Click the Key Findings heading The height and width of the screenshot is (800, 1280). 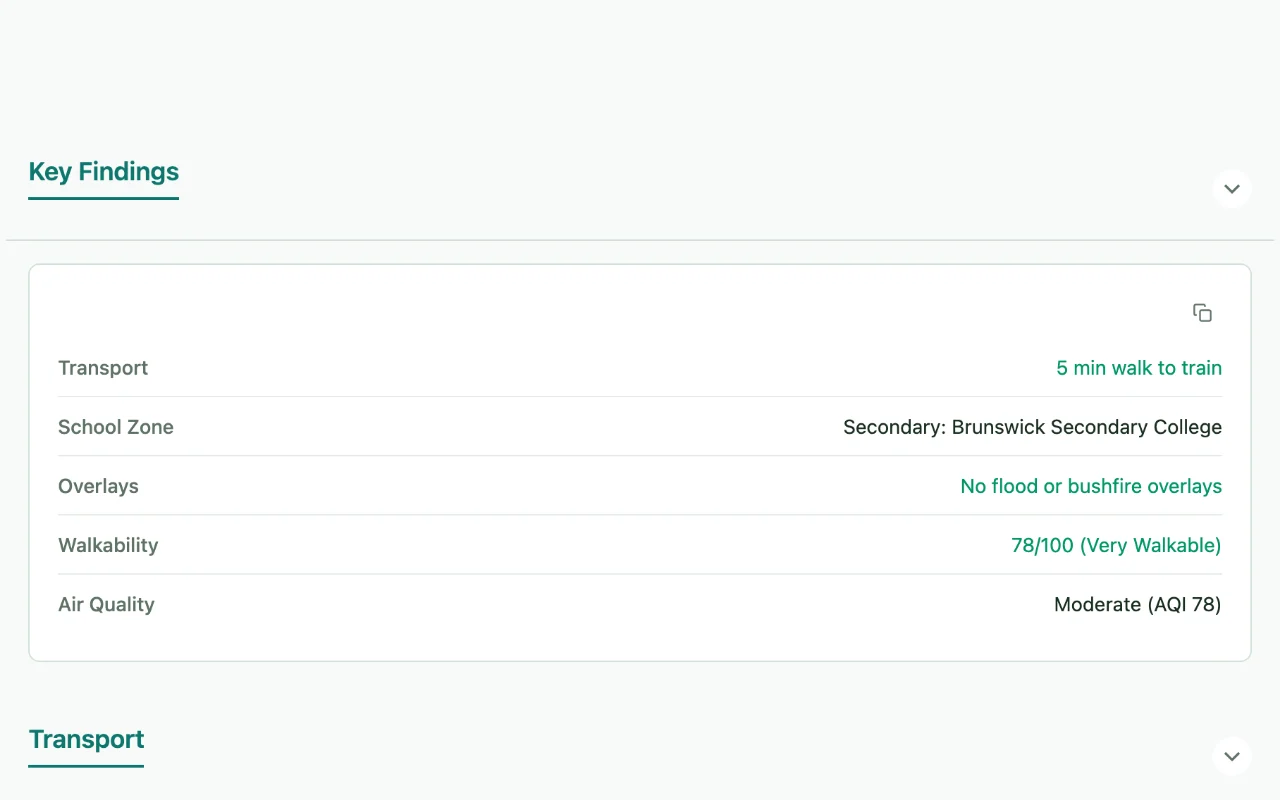click(104, 172)
